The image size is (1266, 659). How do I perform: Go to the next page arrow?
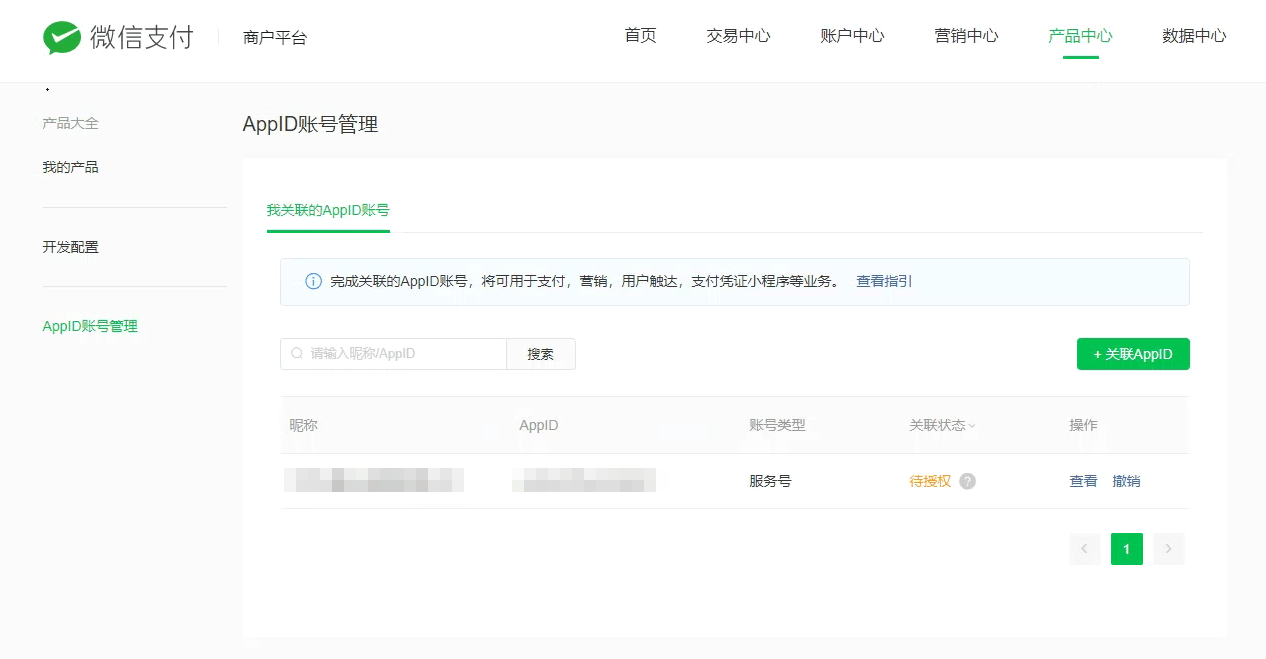click(1168, 549)
